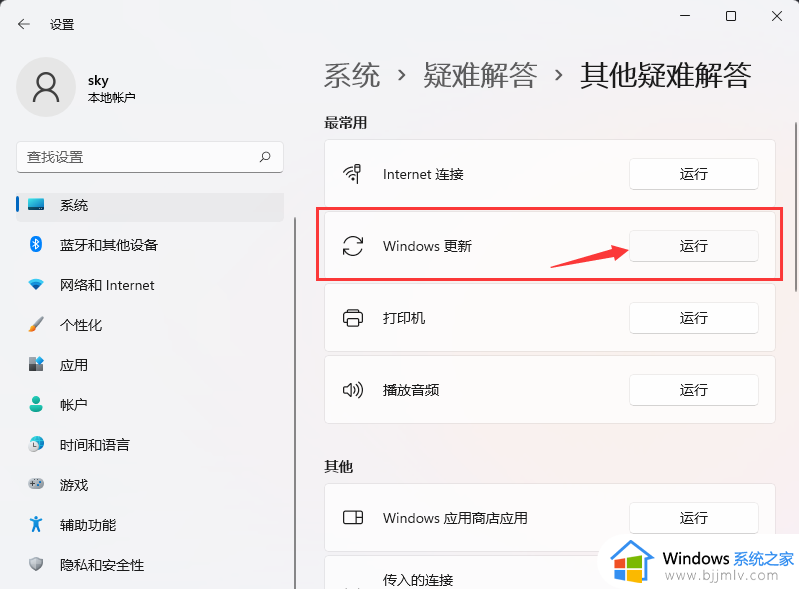Click the Personalization paintbrush icon
Viewport: 799px width, 589px height.
click(36, 324)
